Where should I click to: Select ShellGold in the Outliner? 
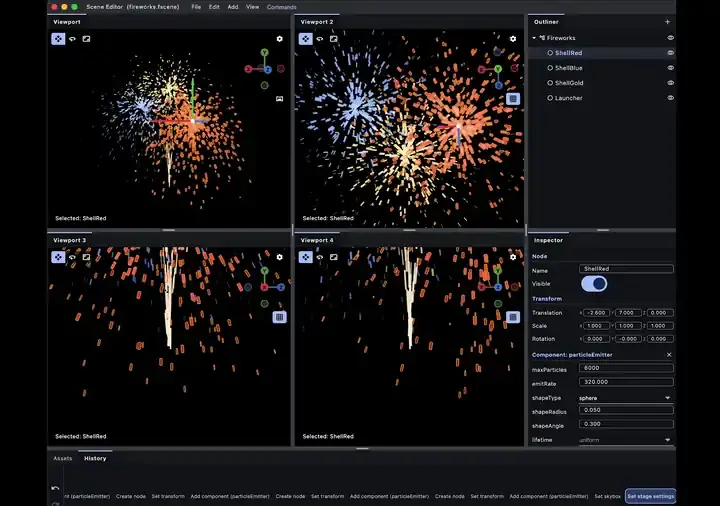click(569, 83)
